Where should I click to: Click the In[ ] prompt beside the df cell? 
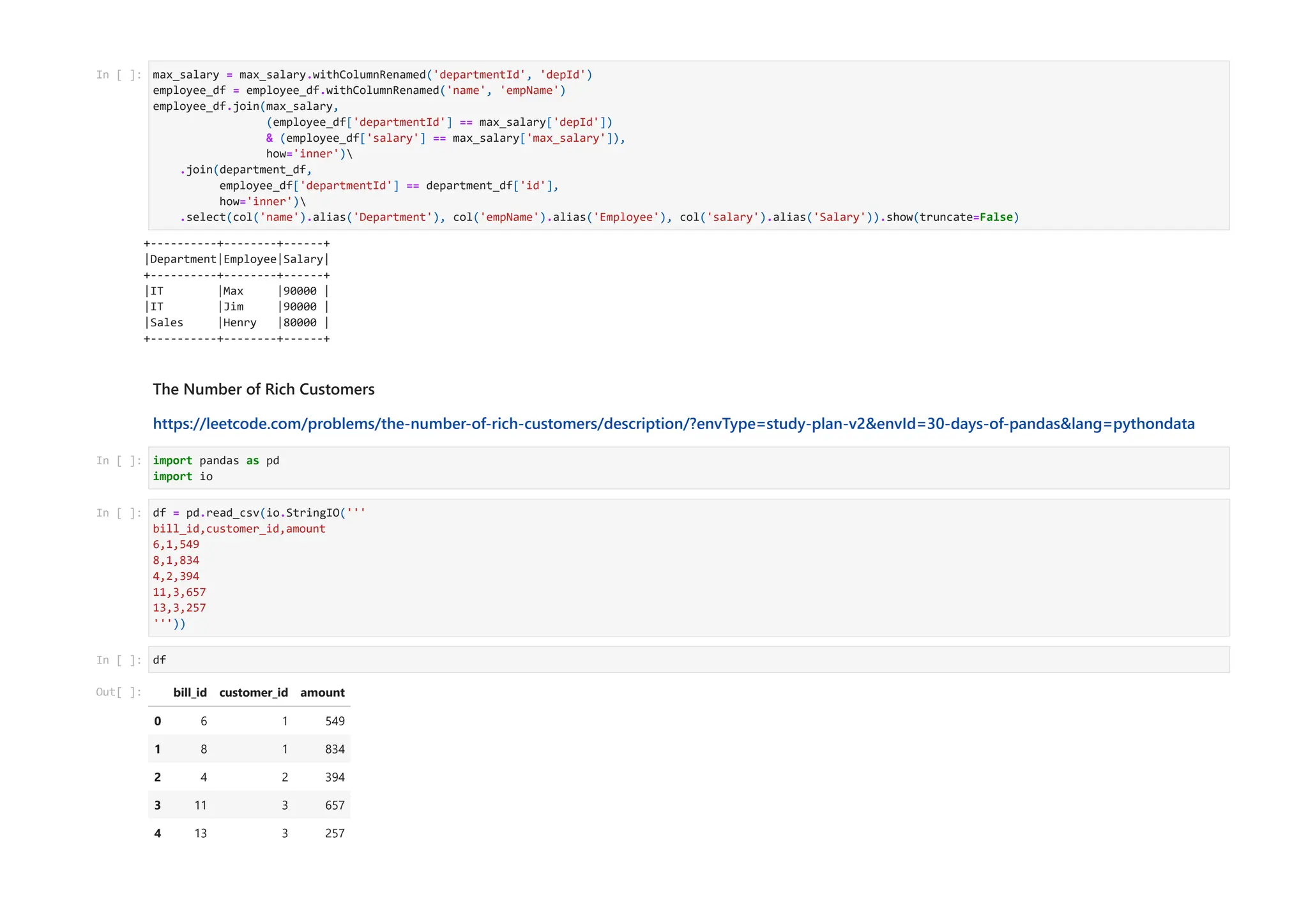(x=118, y=660)
